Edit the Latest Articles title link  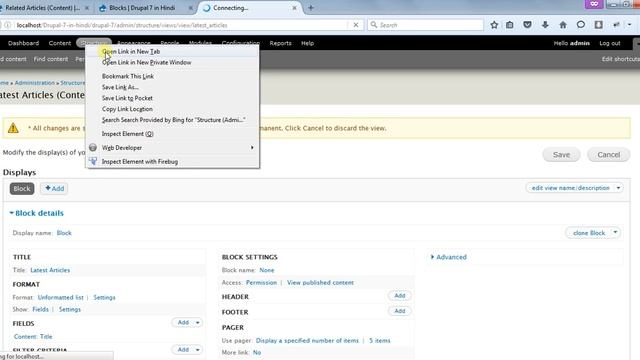pyautogui.click(x=50, y=270)
